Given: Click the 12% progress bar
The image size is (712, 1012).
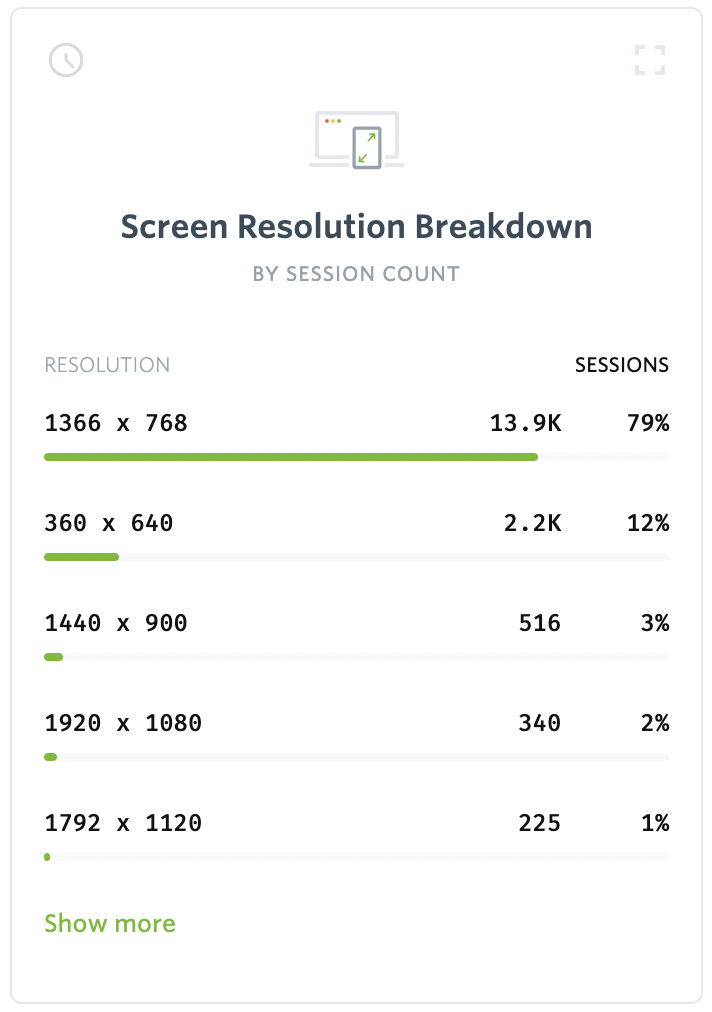Looking at the screenshot, I should [x=82, y=557].
